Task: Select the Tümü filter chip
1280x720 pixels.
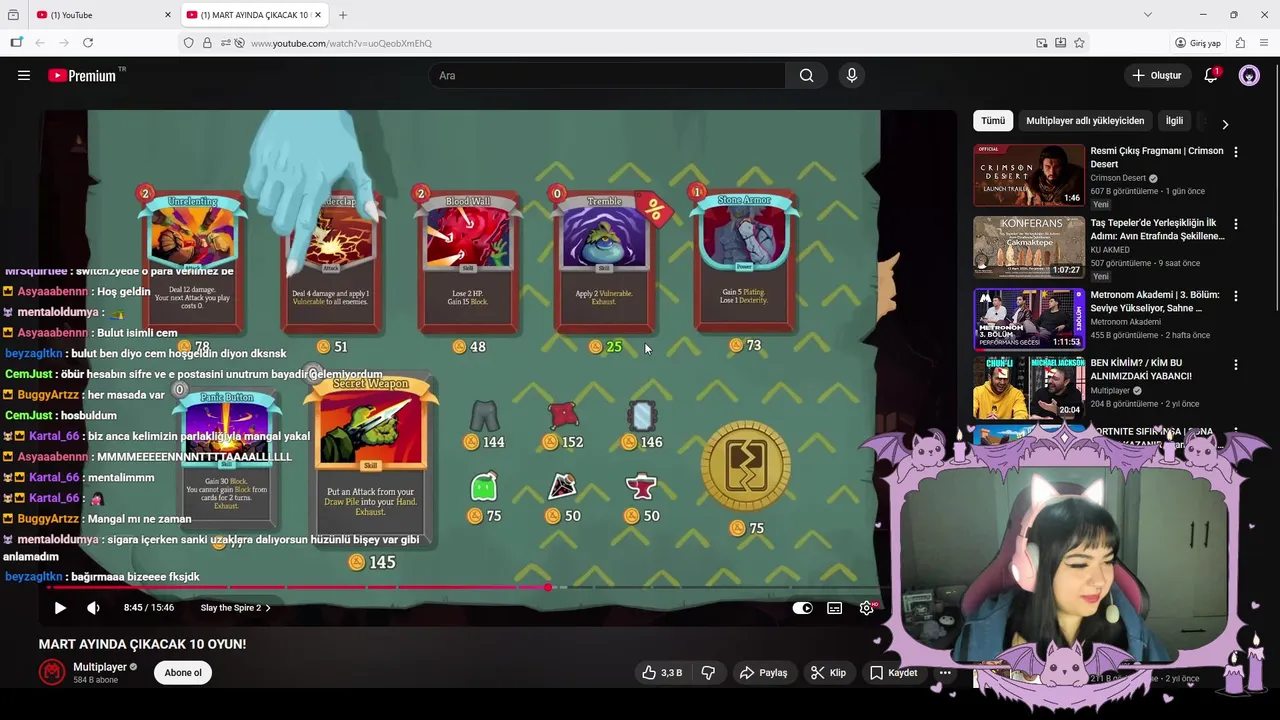Action: pos(993,121)
